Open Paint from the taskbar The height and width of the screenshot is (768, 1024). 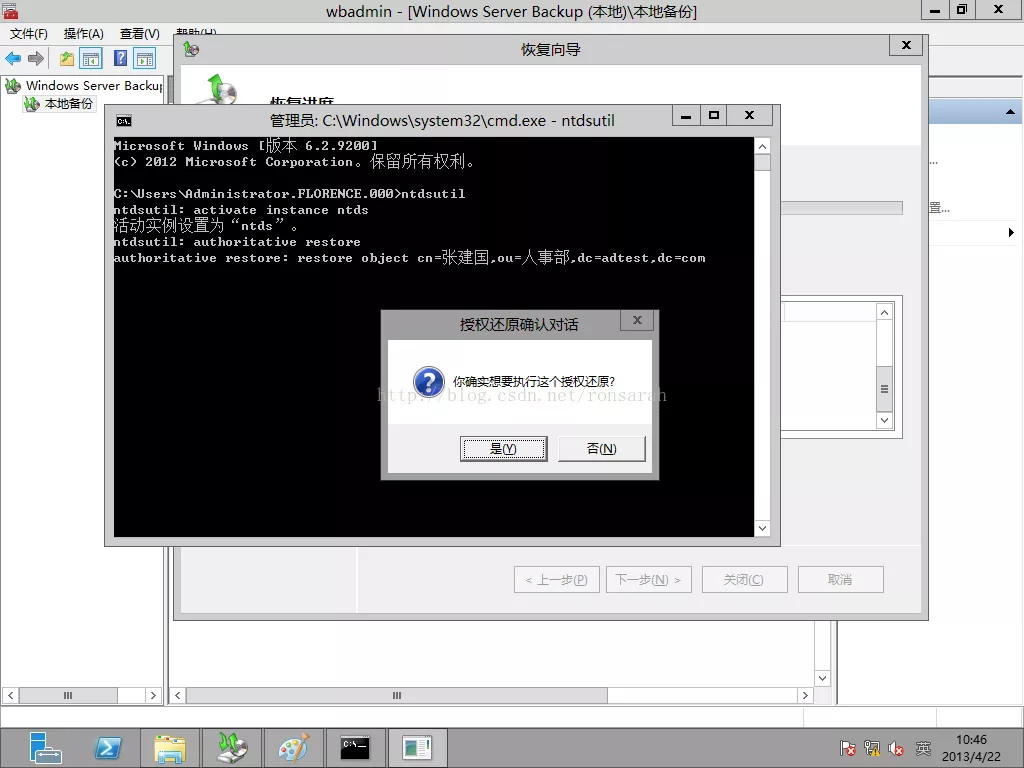pyautogui.click(x=293, y=747)
